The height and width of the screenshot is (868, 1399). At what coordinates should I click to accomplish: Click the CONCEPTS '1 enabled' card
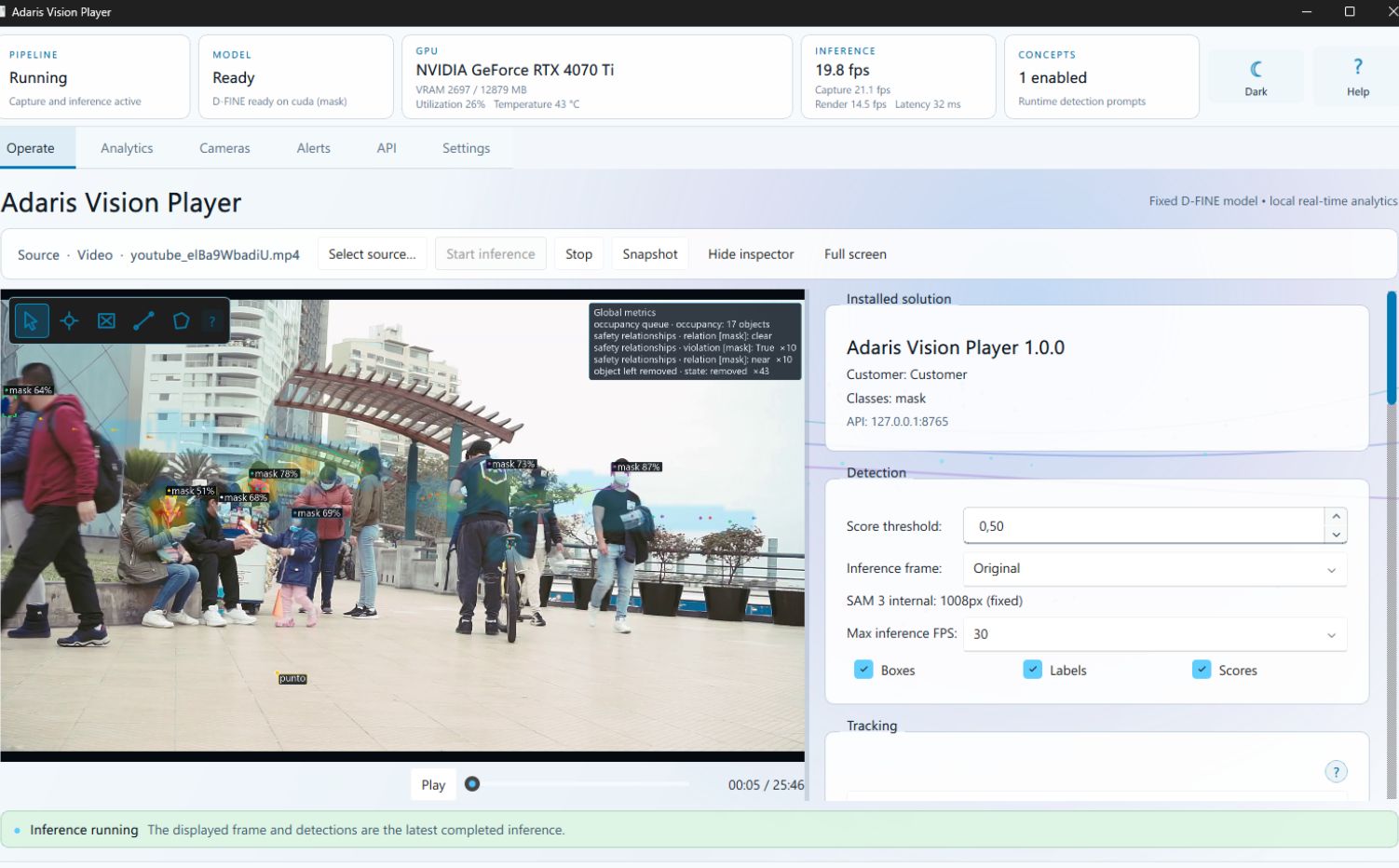click(1102, 77)
